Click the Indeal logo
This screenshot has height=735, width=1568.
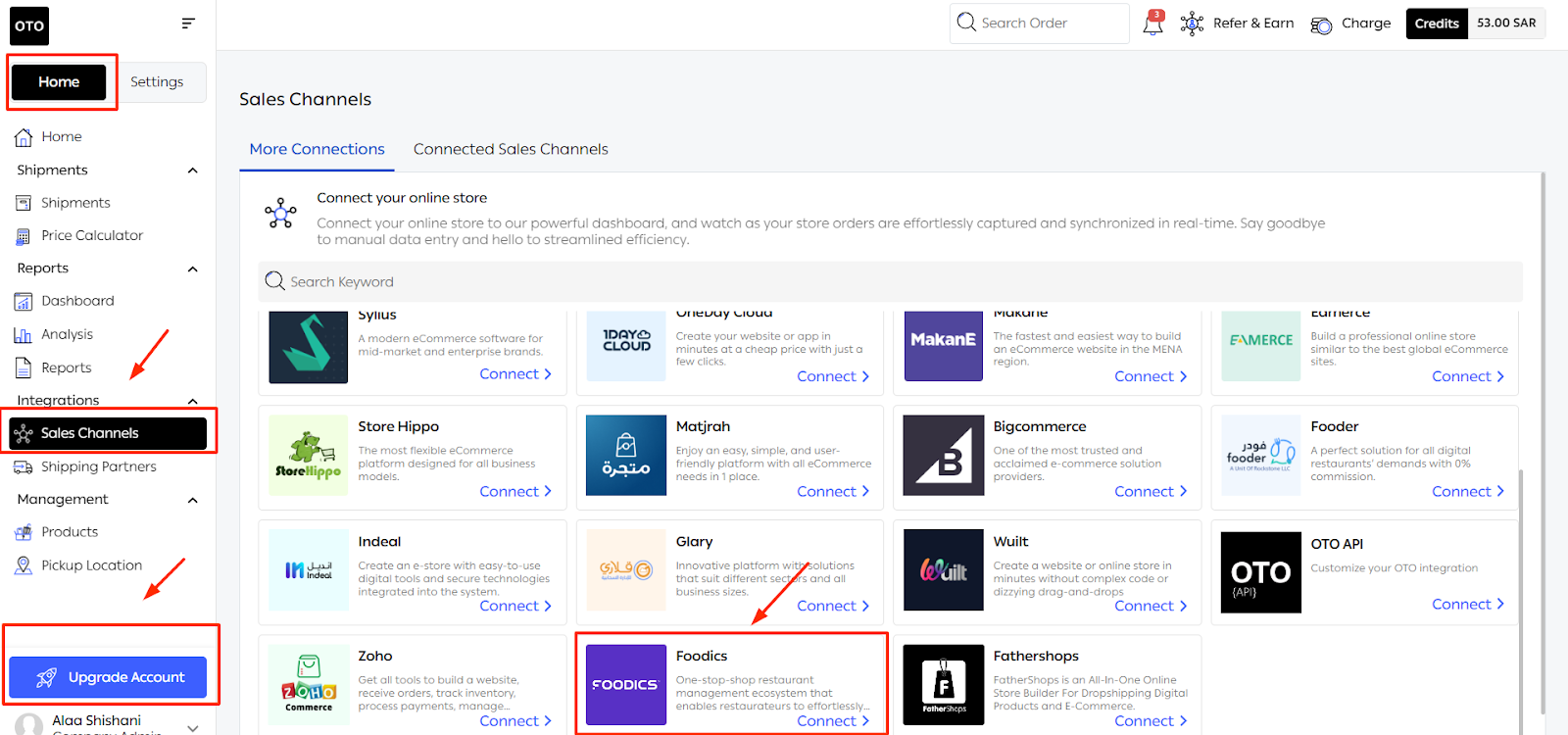click(x=309, y=569)
